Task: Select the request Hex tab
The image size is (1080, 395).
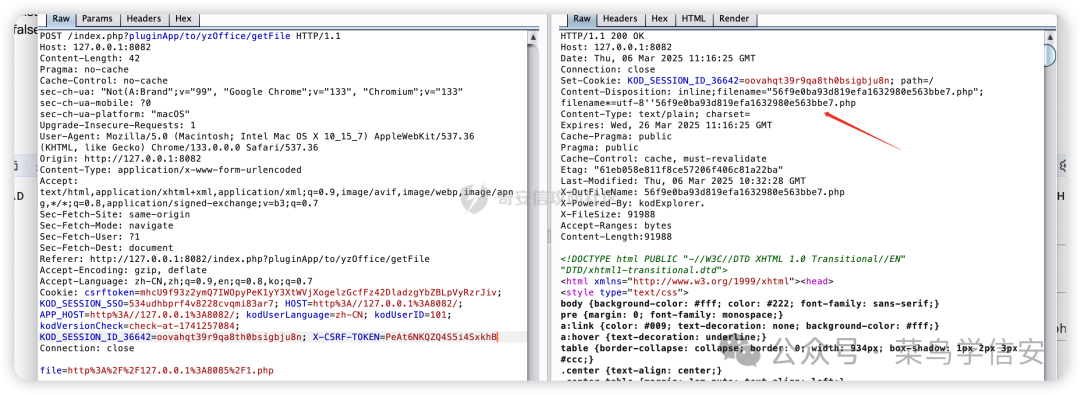Action: [x=183, y=19]
